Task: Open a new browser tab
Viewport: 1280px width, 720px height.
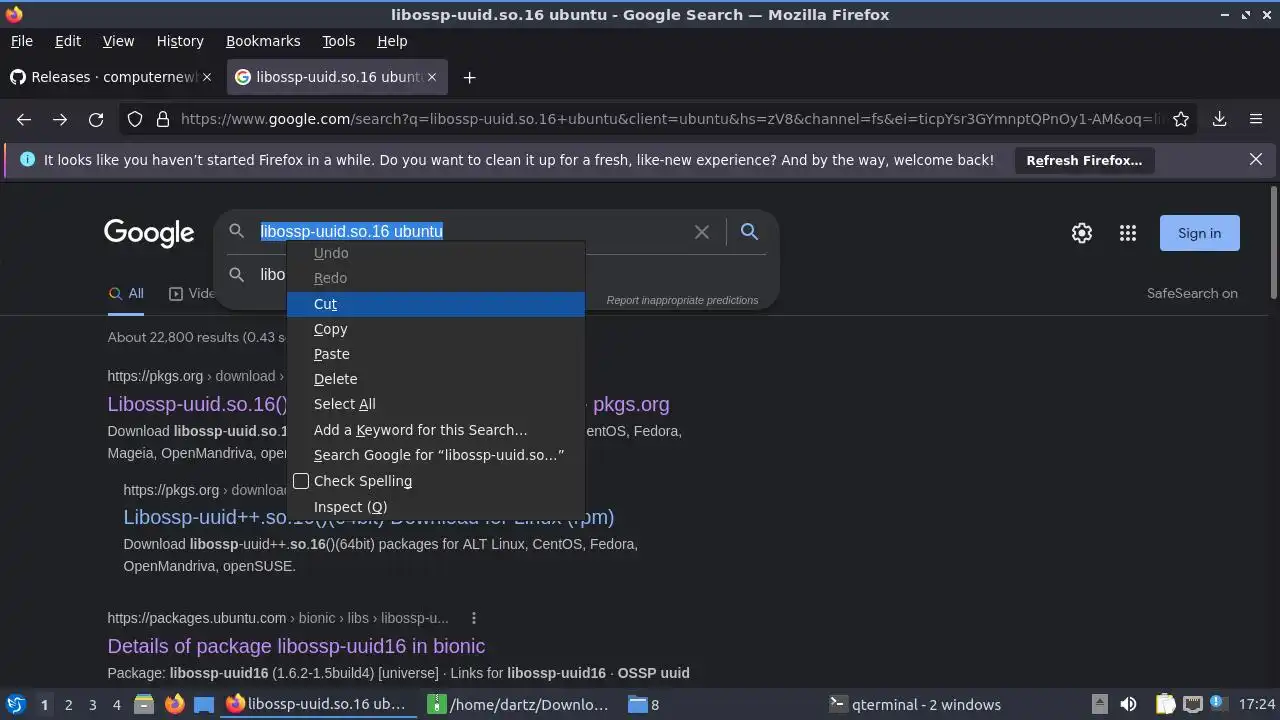Action: click(x=469, y=77)
